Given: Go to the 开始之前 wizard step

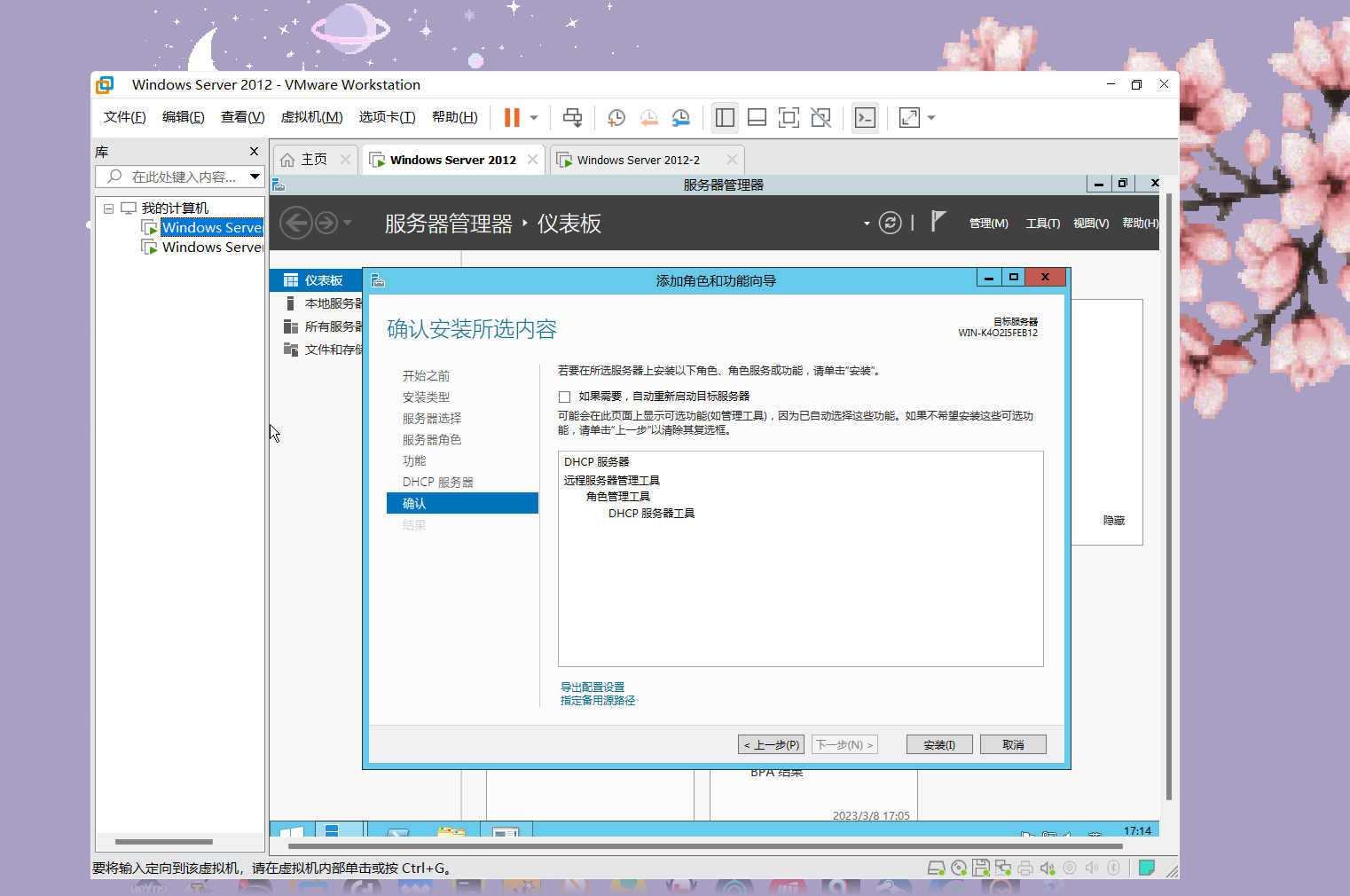Looking at the screenshot, I should (x=426, y=376).
